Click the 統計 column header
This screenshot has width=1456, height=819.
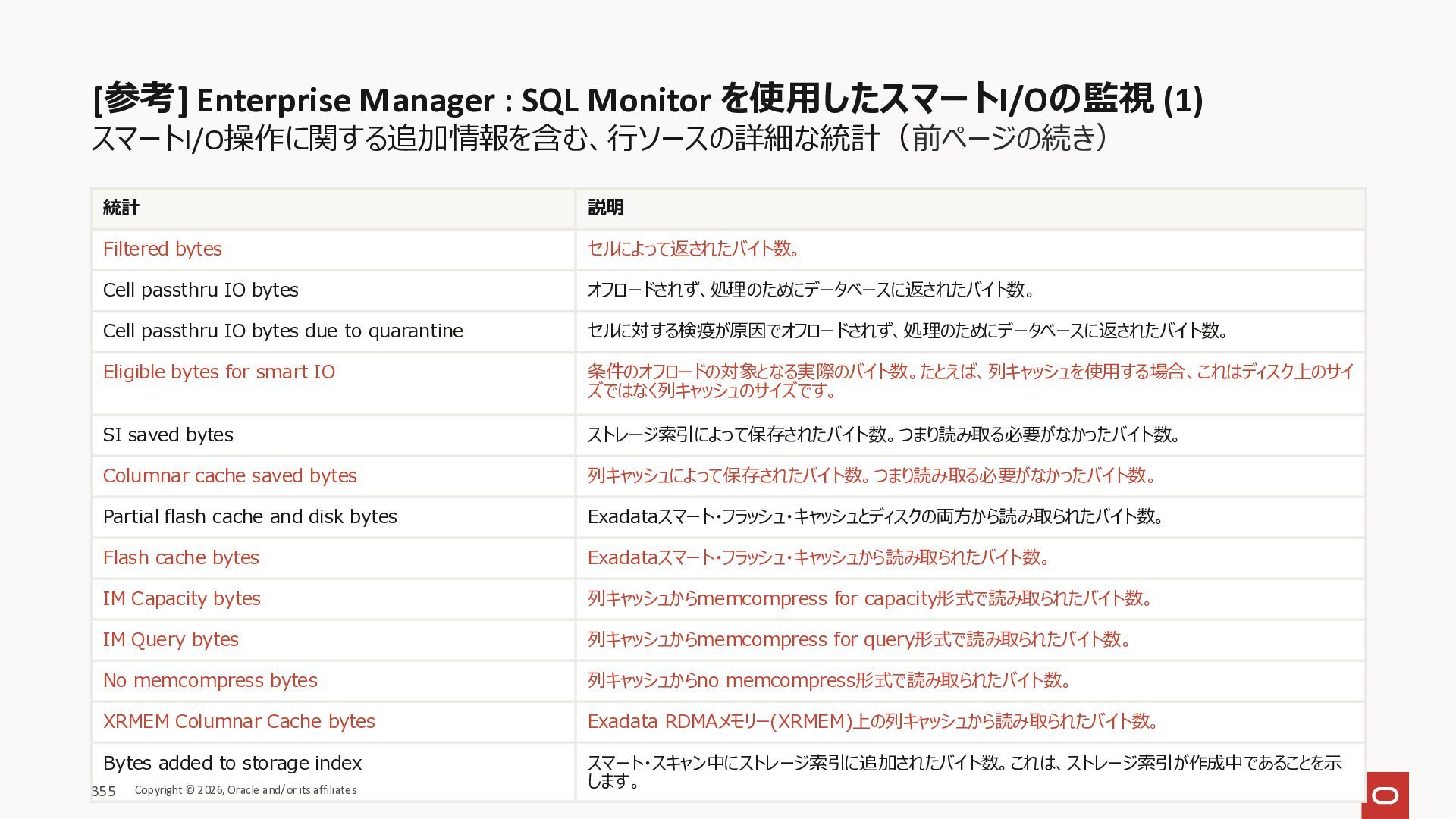(x=121, y=208)
